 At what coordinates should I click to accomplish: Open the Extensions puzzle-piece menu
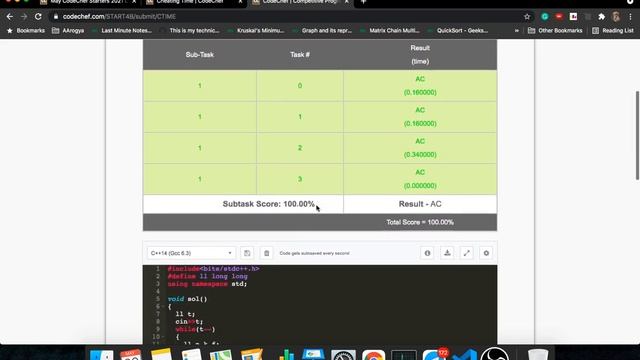point(601,17)
